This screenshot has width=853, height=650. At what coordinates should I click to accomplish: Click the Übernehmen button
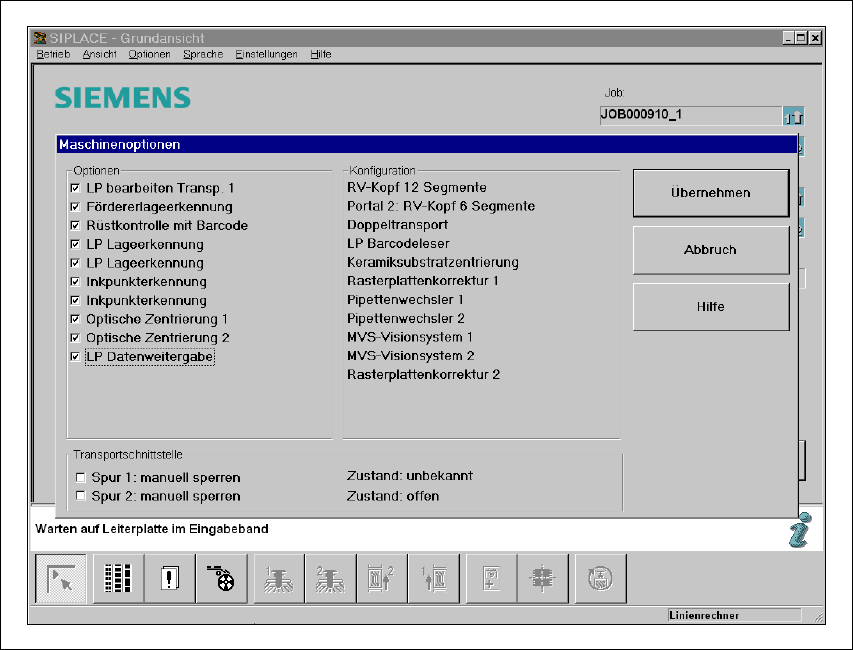pyautogui.click(x=711, y=193)
